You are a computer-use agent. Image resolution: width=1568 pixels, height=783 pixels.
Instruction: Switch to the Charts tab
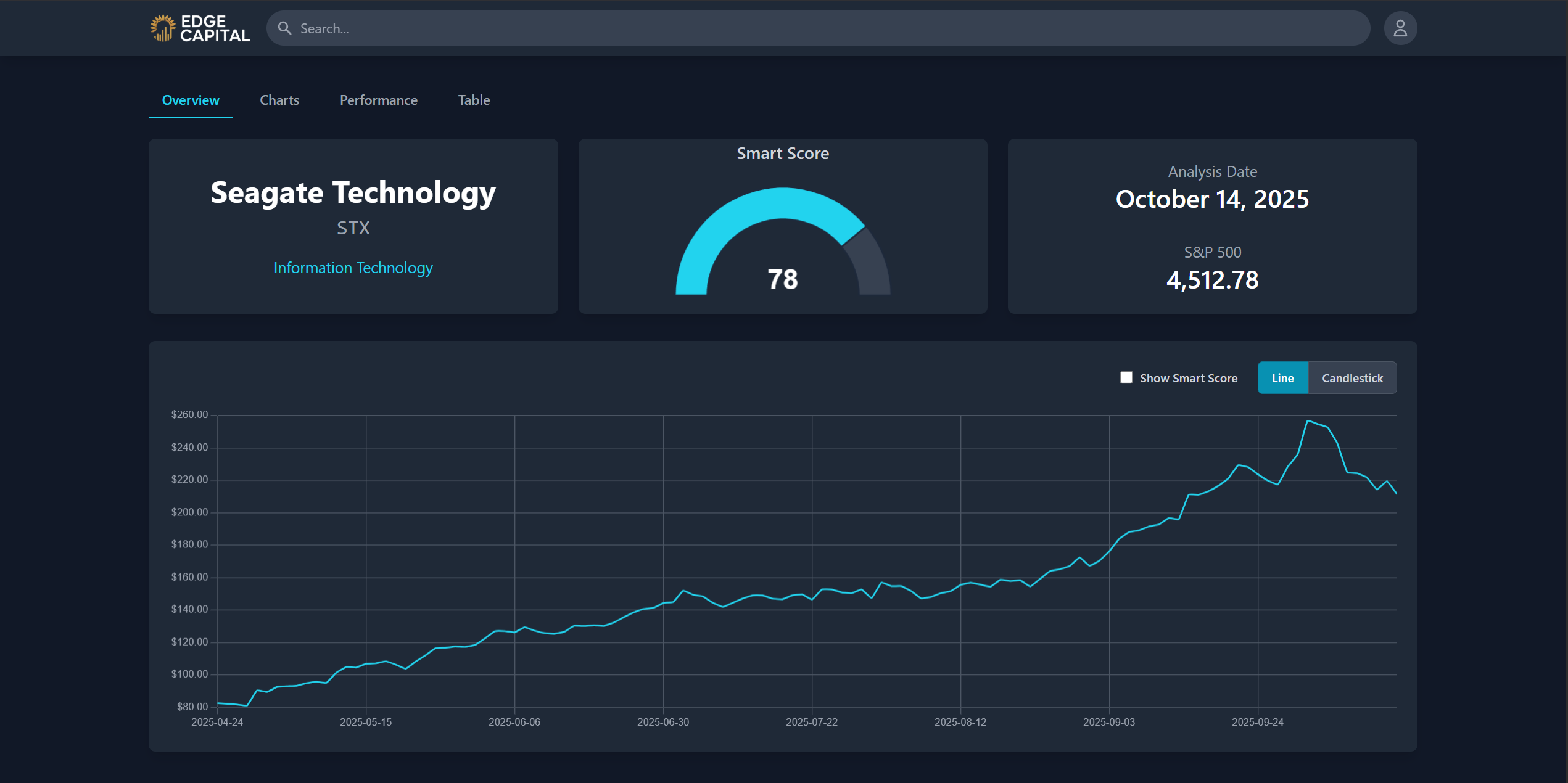click(279, 100)
